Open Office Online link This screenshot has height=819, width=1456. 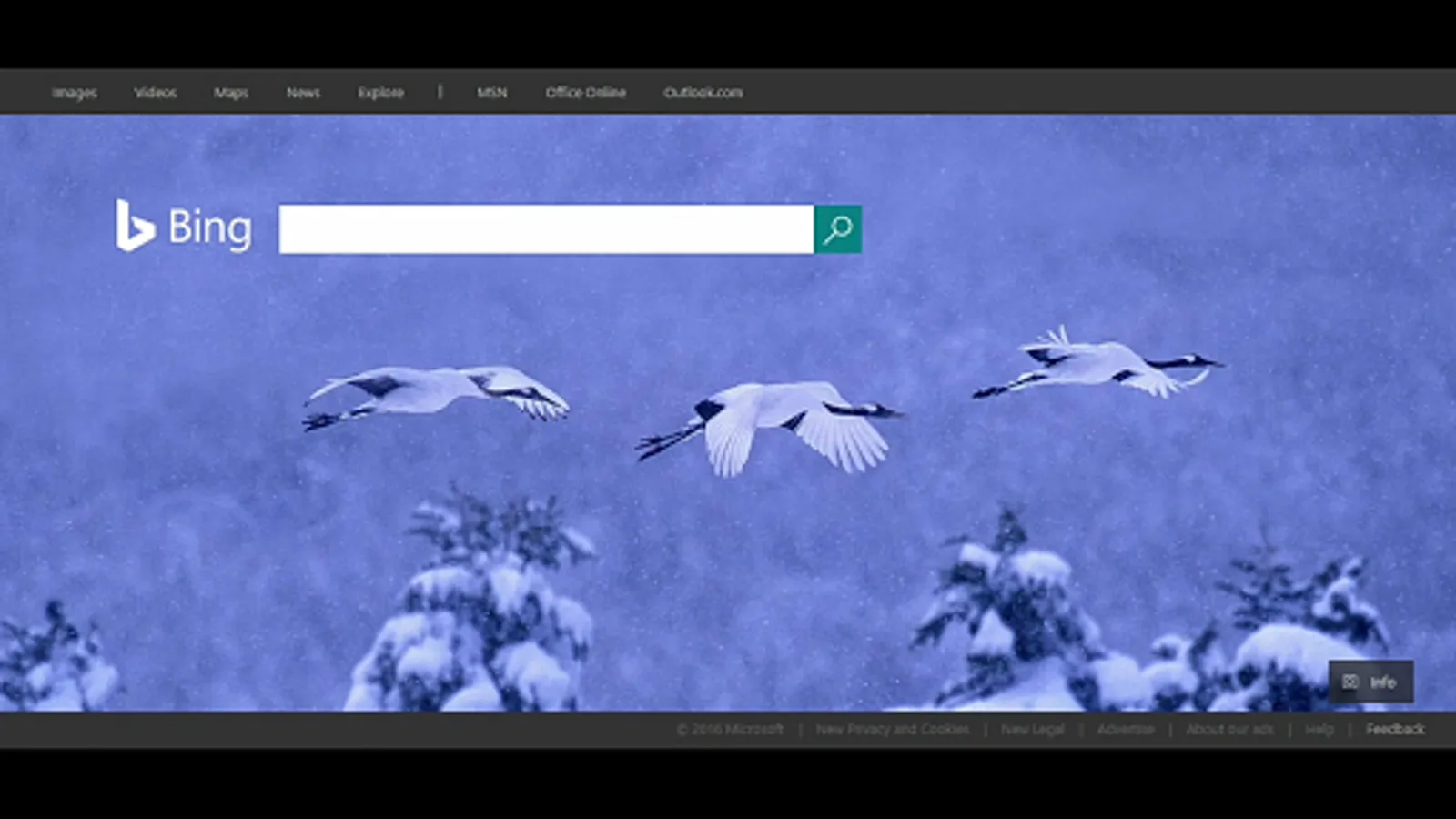click(585, 93)
